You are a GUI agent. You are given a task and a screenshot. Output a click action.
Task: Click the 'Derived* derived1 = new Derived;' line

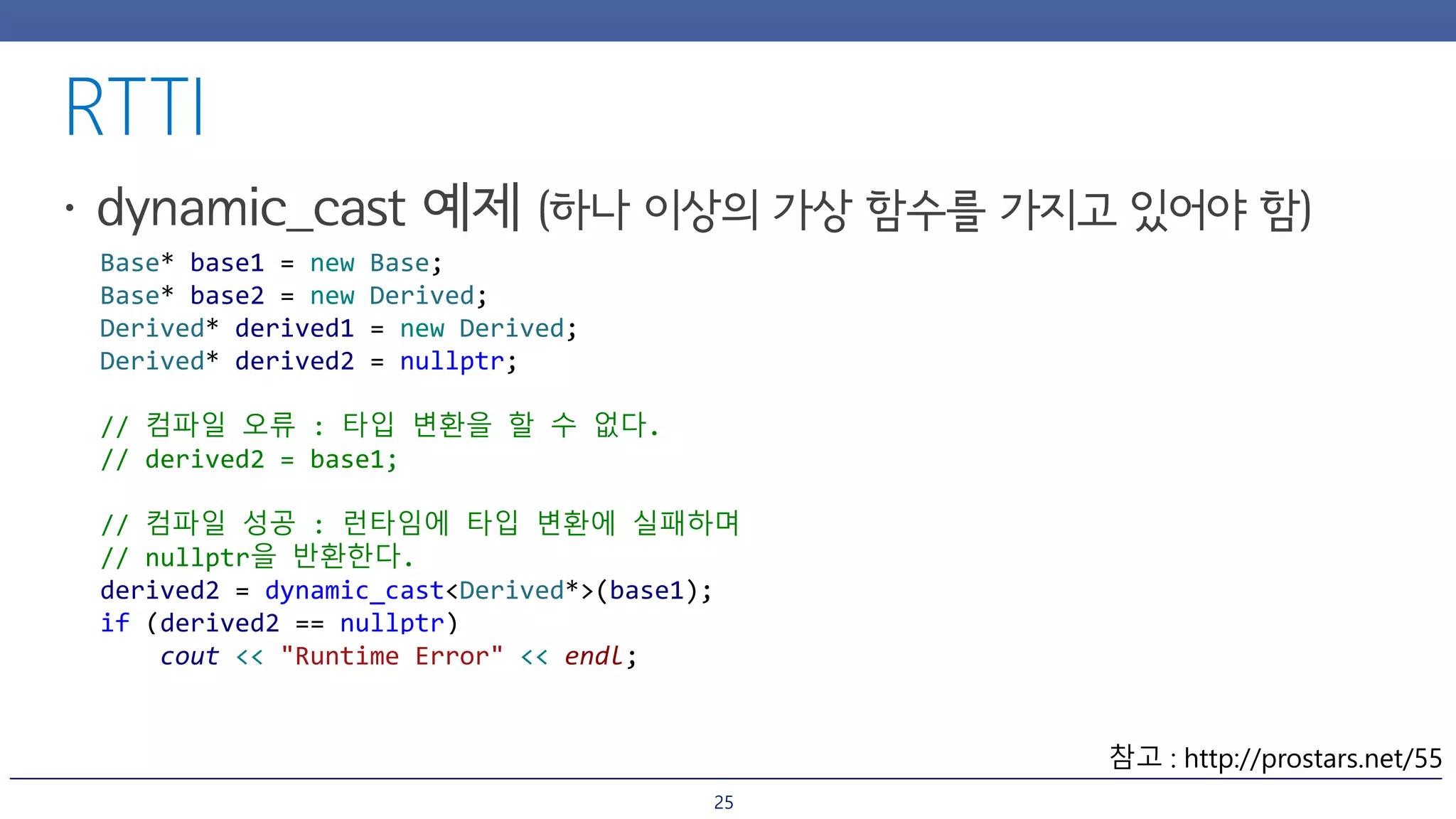point(338,329)
